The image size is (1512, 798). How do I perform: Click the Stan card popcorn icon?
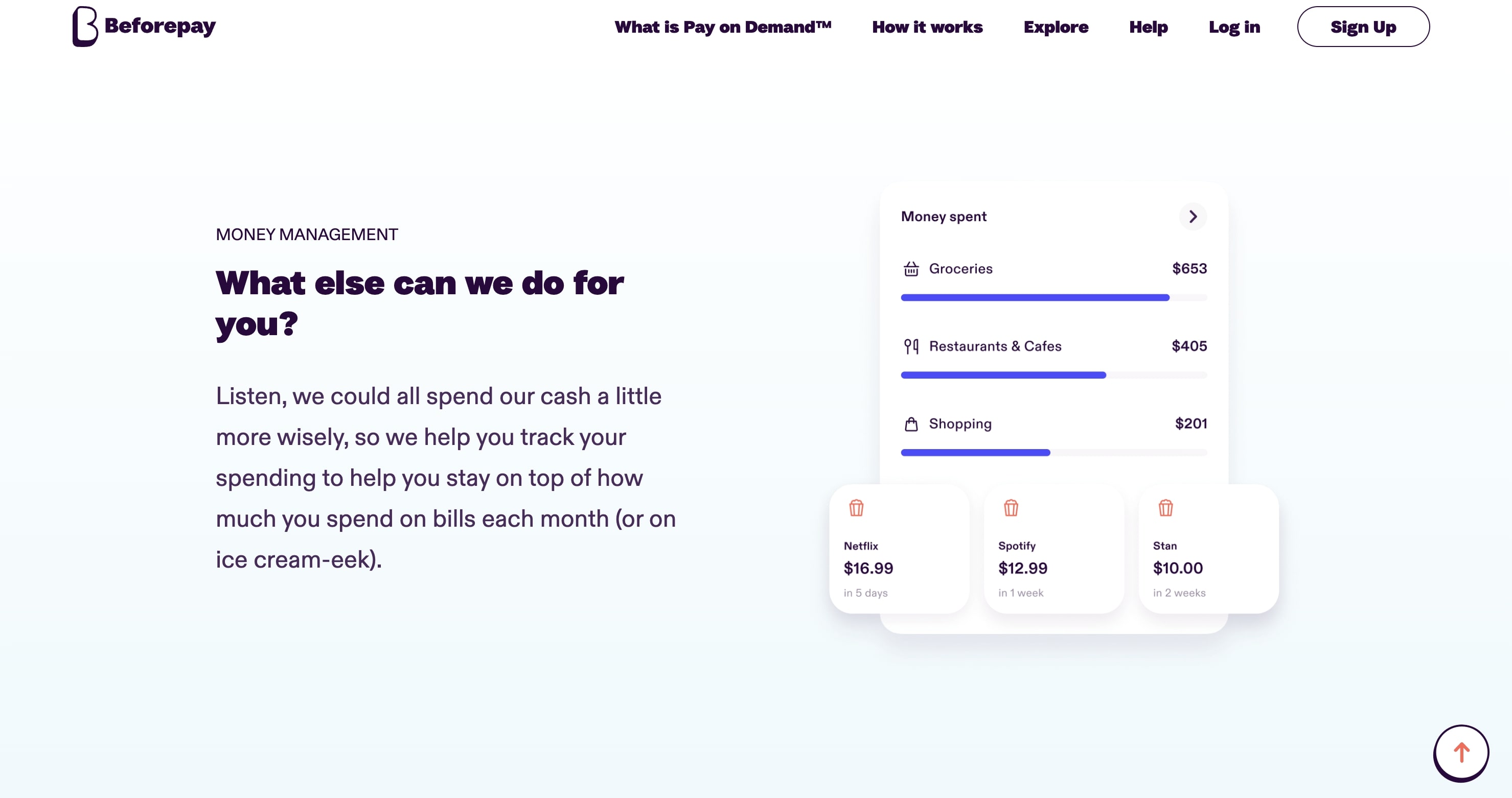click(x=1166, y=507)
